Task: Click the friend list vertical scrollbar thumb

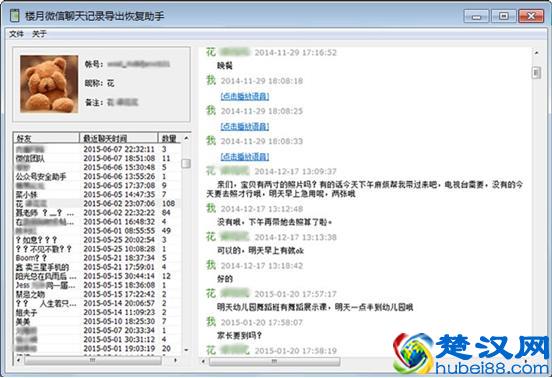Action: [x=186, y=163]
